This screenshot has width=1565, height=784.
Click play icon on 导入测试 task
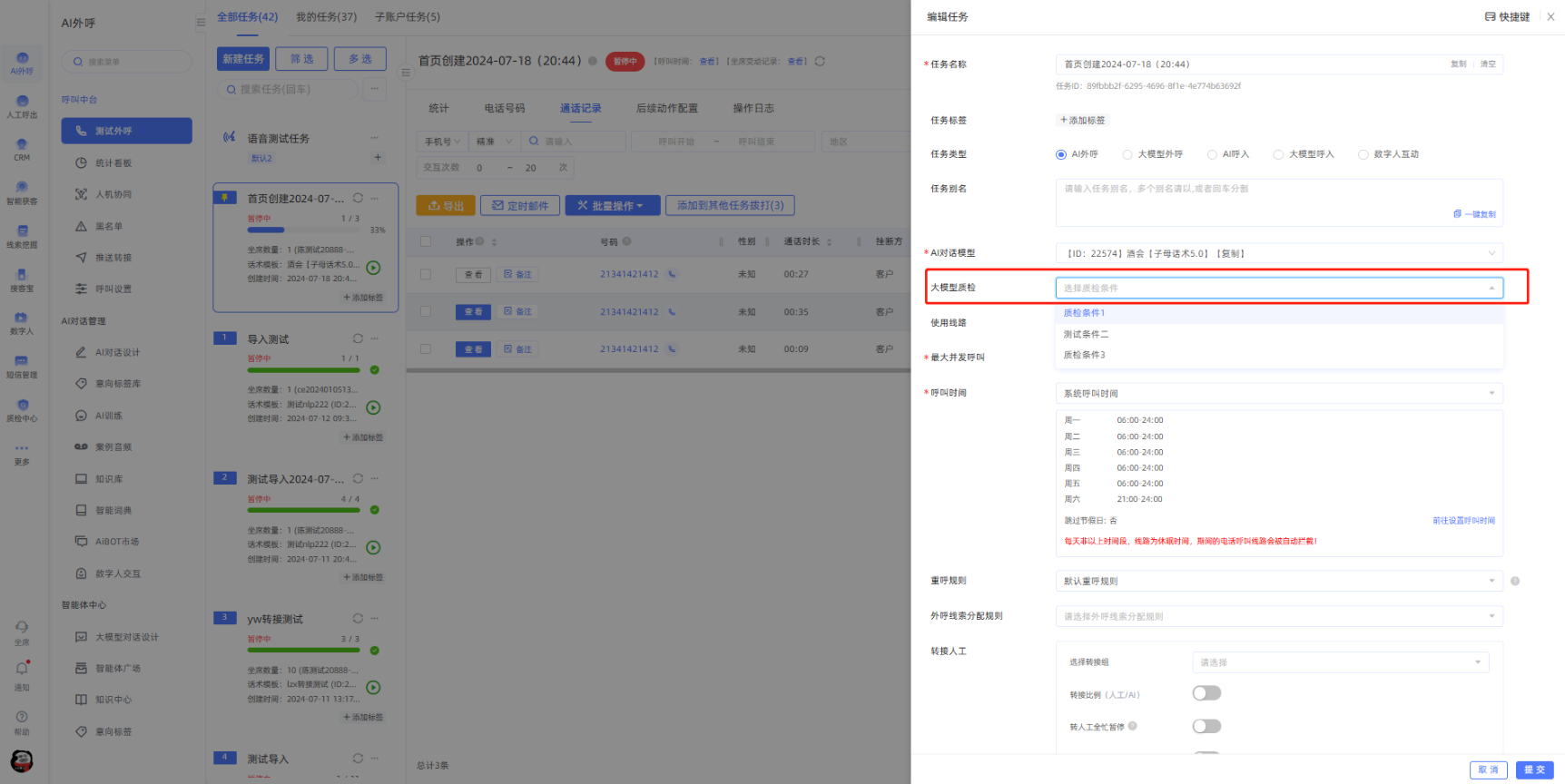coord(373,407)
